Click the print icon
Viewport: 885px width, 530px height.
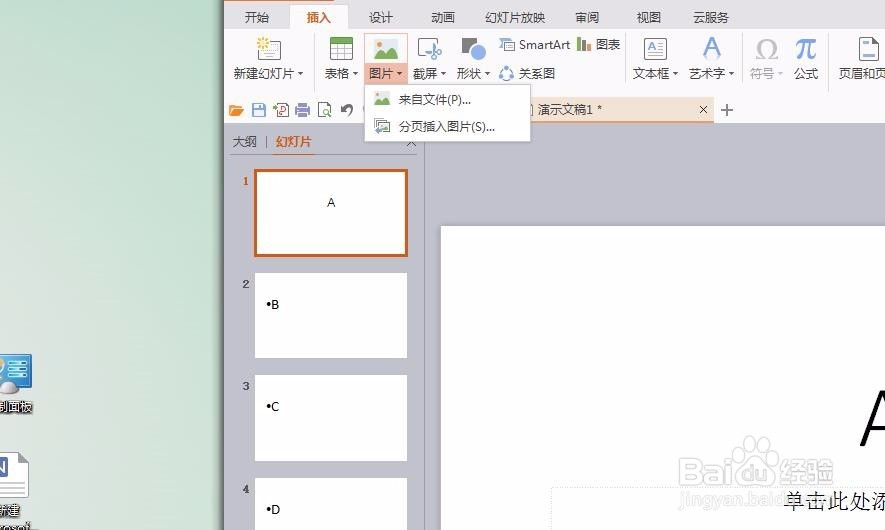[303, 110]
